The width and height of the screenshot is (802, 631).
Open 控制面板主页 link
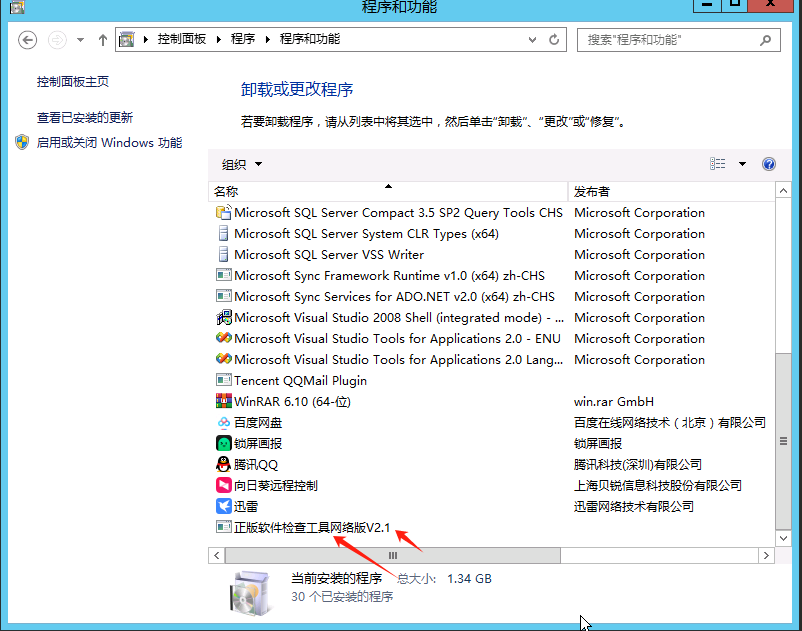point(73,82)
